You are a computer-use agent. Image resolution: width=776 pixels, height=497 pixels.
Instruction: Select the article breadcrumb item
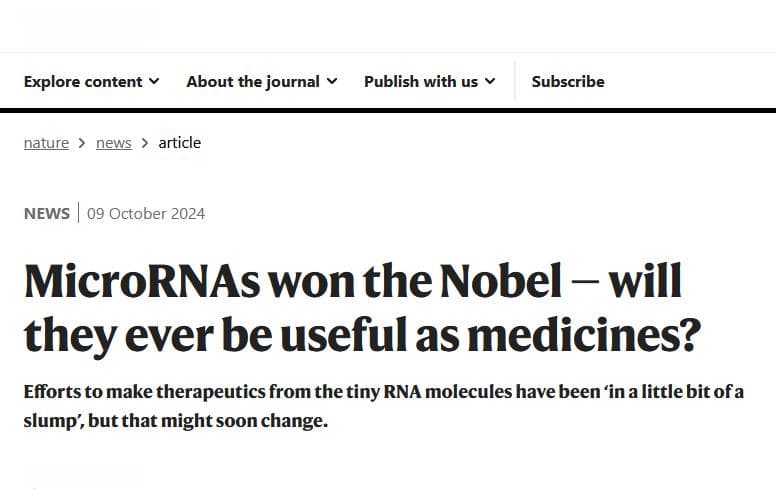pyautogui.click(x=180, y=143)
